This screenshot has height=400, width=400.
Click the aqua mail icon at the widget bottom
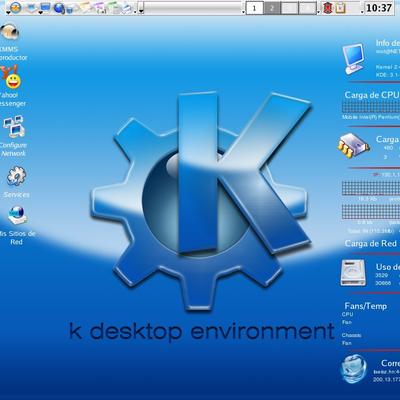(x=354, y=369)
